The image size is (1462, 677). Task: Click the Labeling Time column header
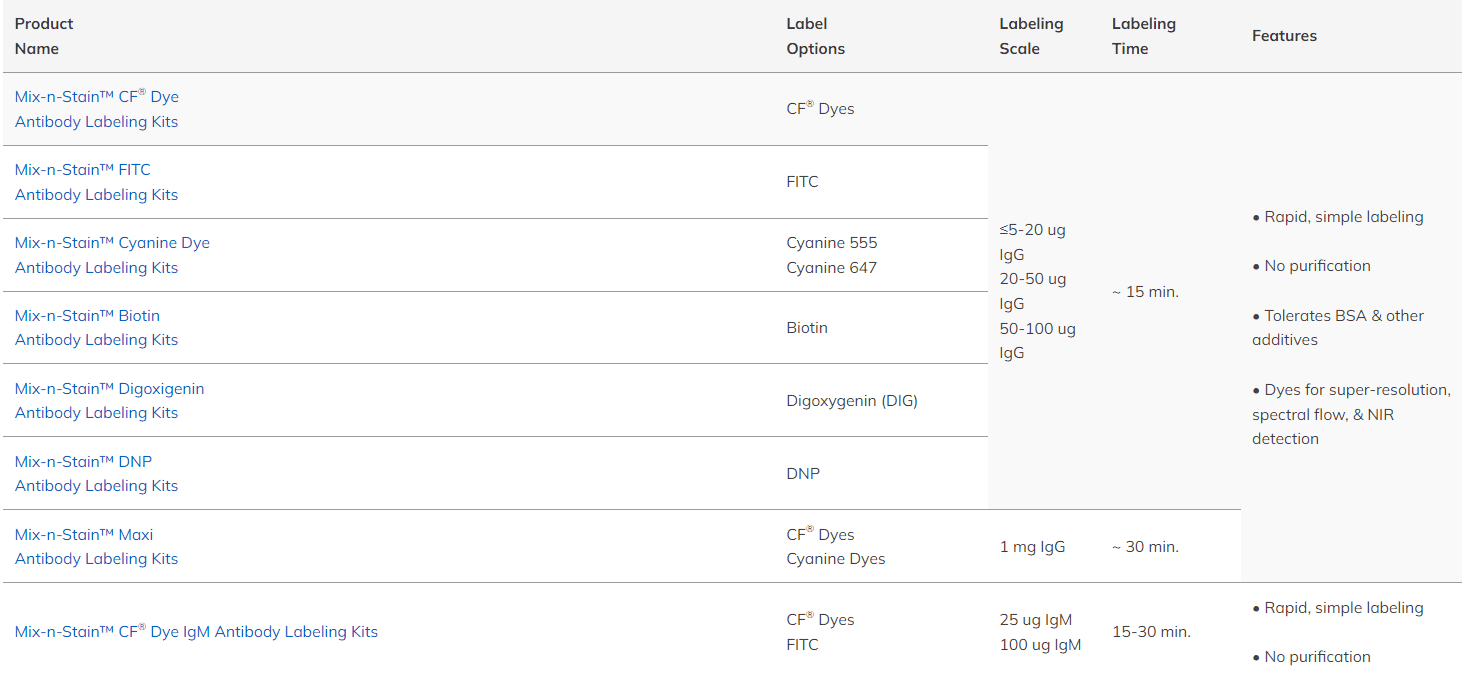coord(1143,36)
